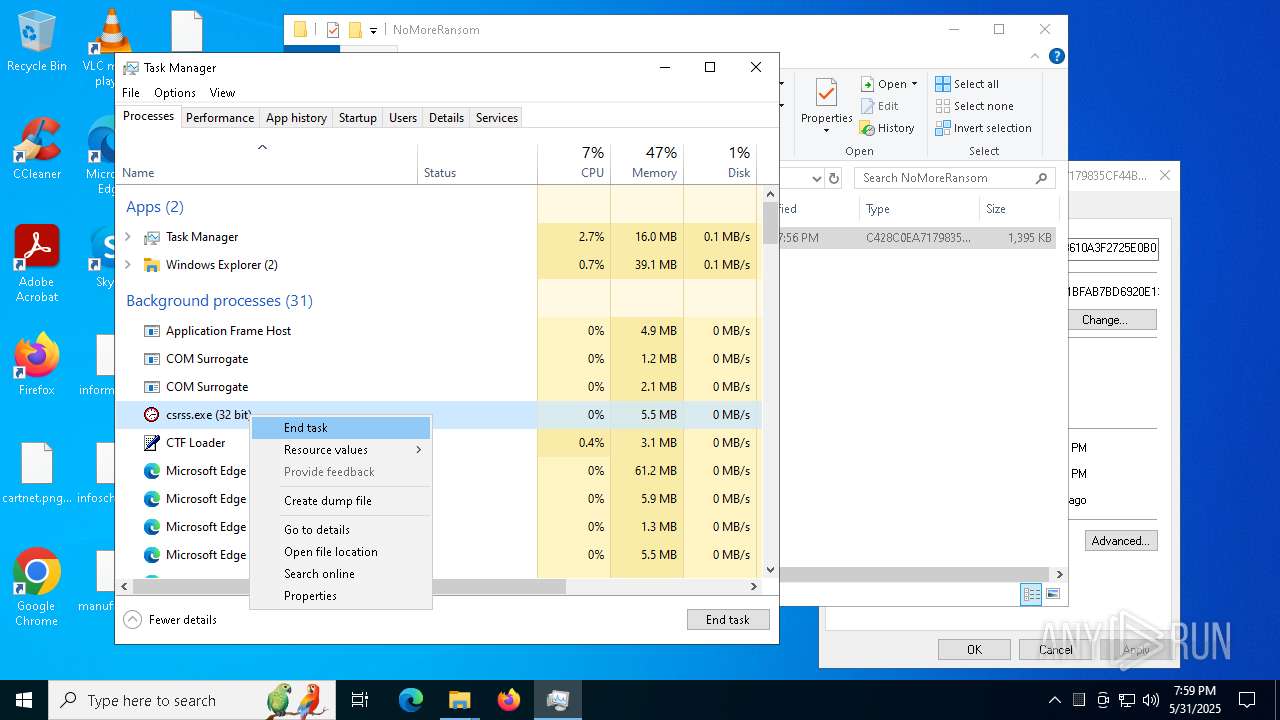
Task: Click Select none in Explorer ribbon
Action: coord(974,106)
